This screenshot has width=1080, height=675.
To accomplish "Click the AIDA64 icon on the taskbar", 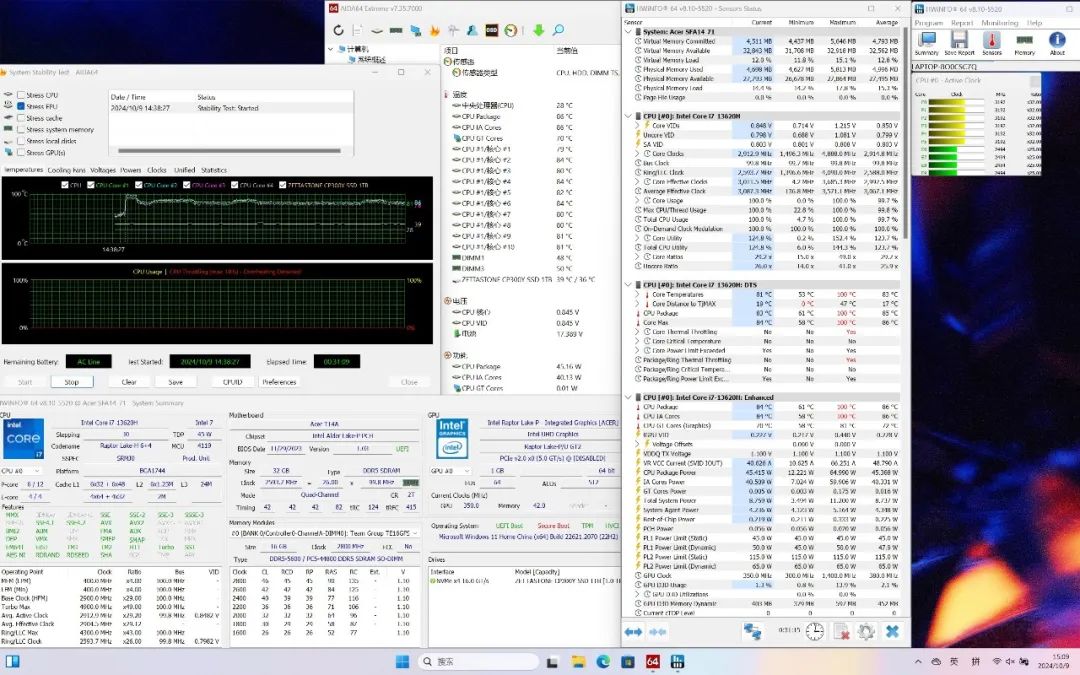I will point(652,662).
